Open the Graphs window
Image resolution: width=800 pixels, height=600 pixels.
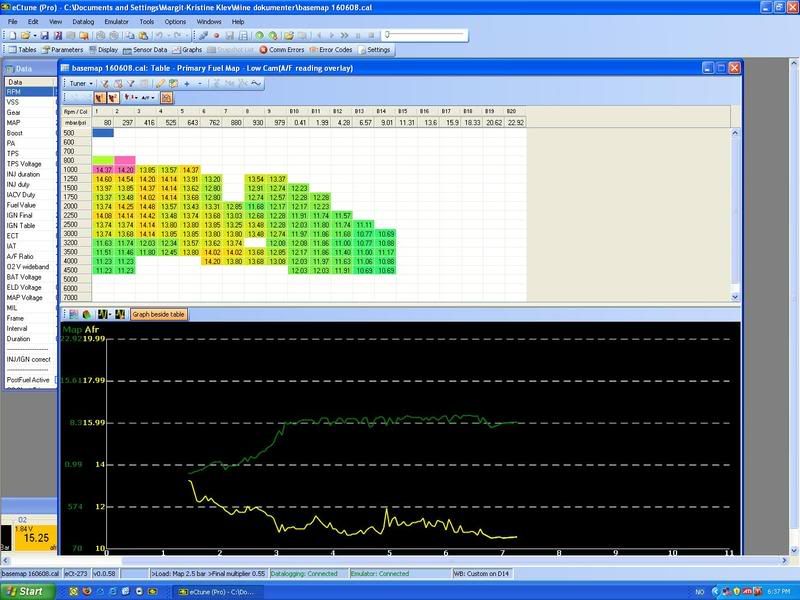tap(187, 50)
